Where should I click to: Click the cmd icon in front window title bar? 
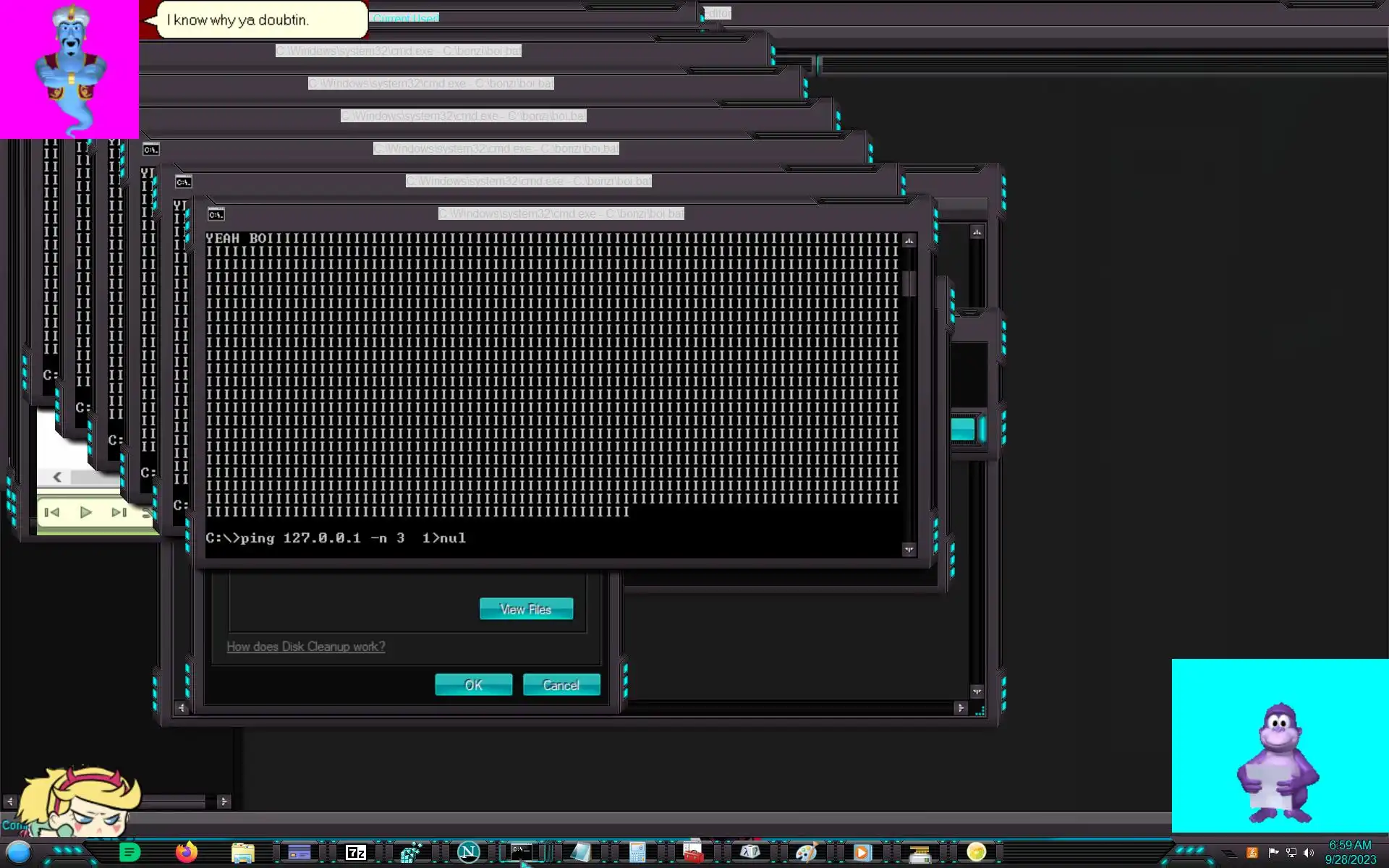click(x=216, y=214)
